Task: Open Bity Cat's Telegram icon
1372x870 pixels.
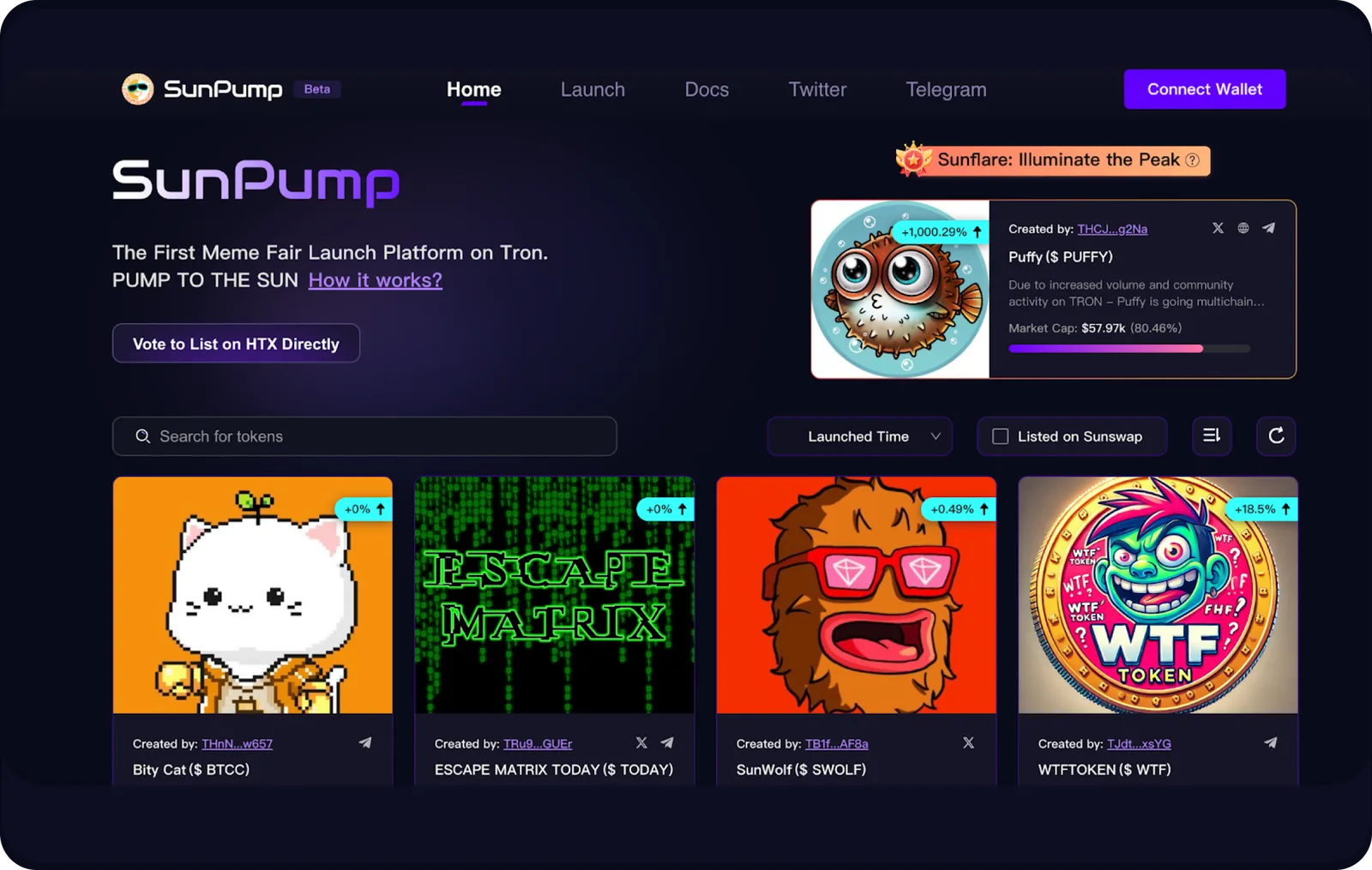Action: point(365,742)
